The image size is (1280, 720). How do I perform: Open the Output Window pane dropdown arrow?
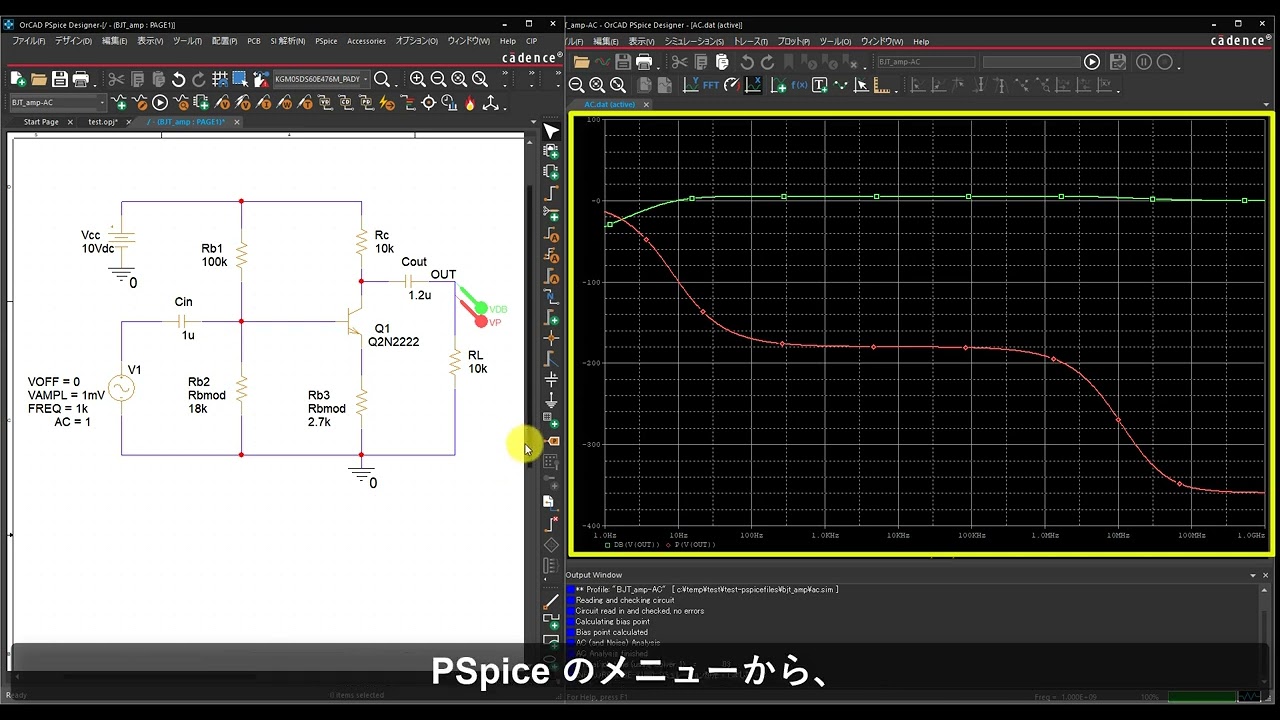pos(1254,575)
